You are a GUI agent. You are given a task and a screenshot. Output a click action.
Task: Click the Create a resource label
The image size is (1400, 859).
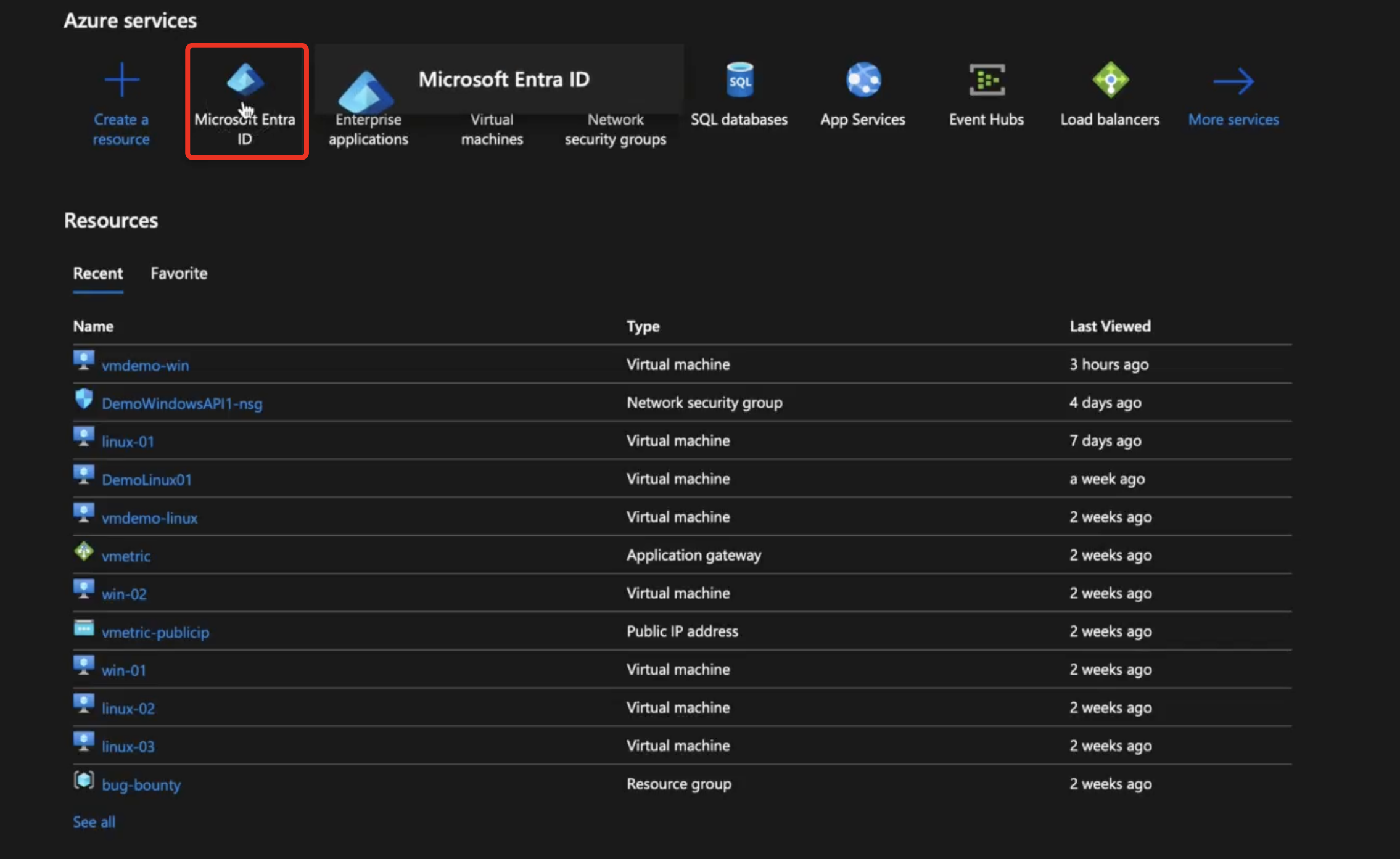121,129
